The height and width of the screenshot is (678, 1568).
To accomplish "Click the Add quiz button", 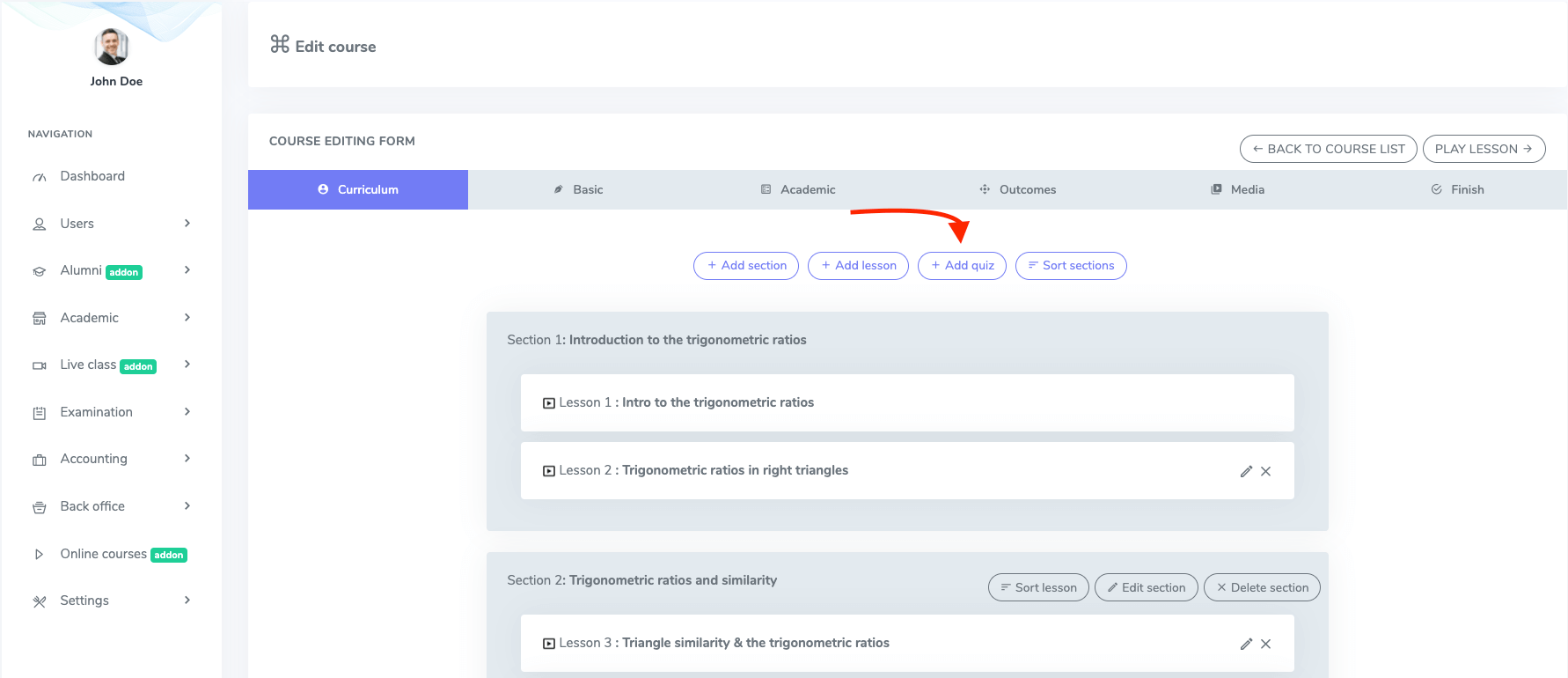I will tap(962, 266).
